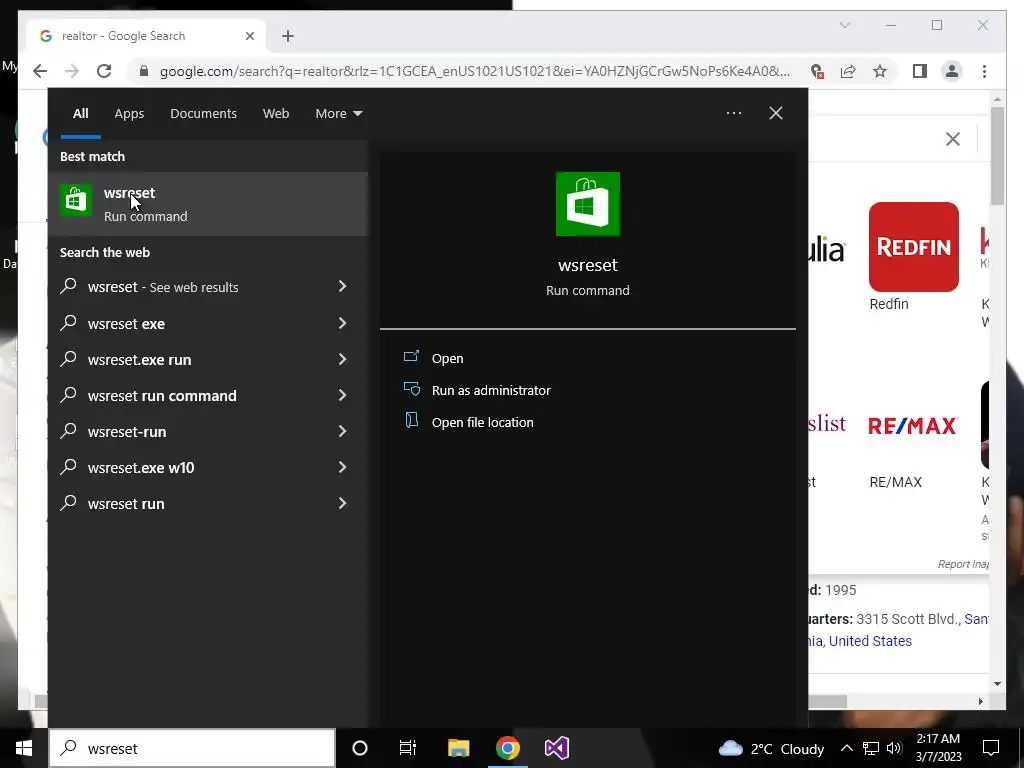Close the Google panel with X

pos(953,138)
